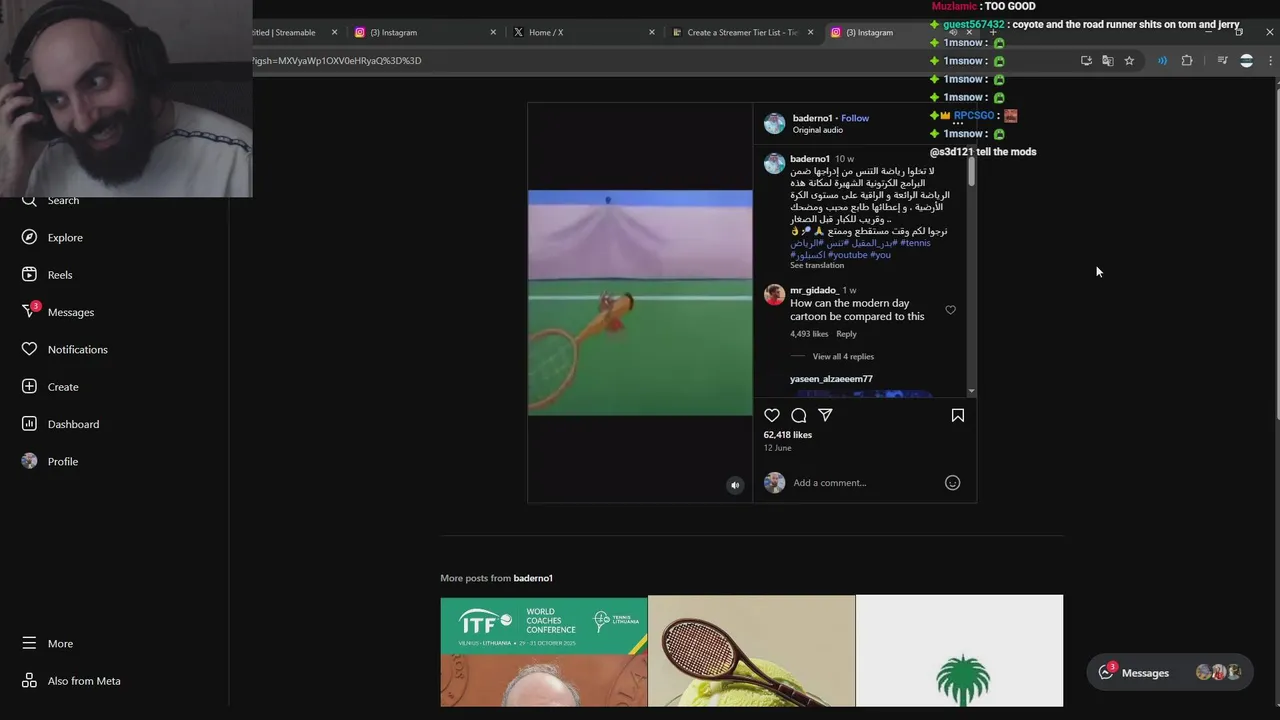The width and height of the screenshot is (1280, 720).
Task: Bookmark page with browser star icon
Action: pyautogui.click(x=1129, y=61)
